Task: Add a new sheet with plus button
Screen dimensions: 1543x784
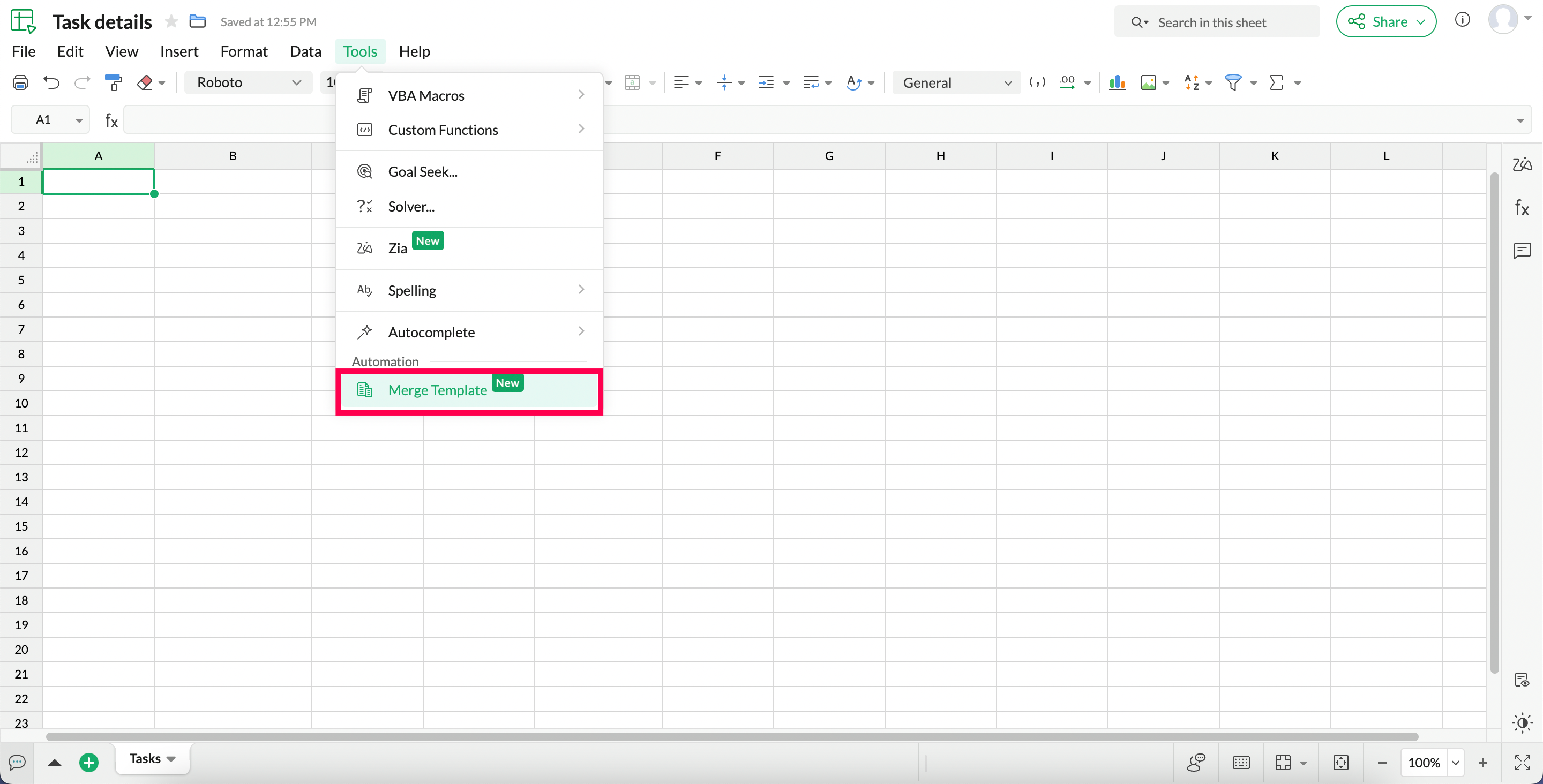Action: (88, 763)
